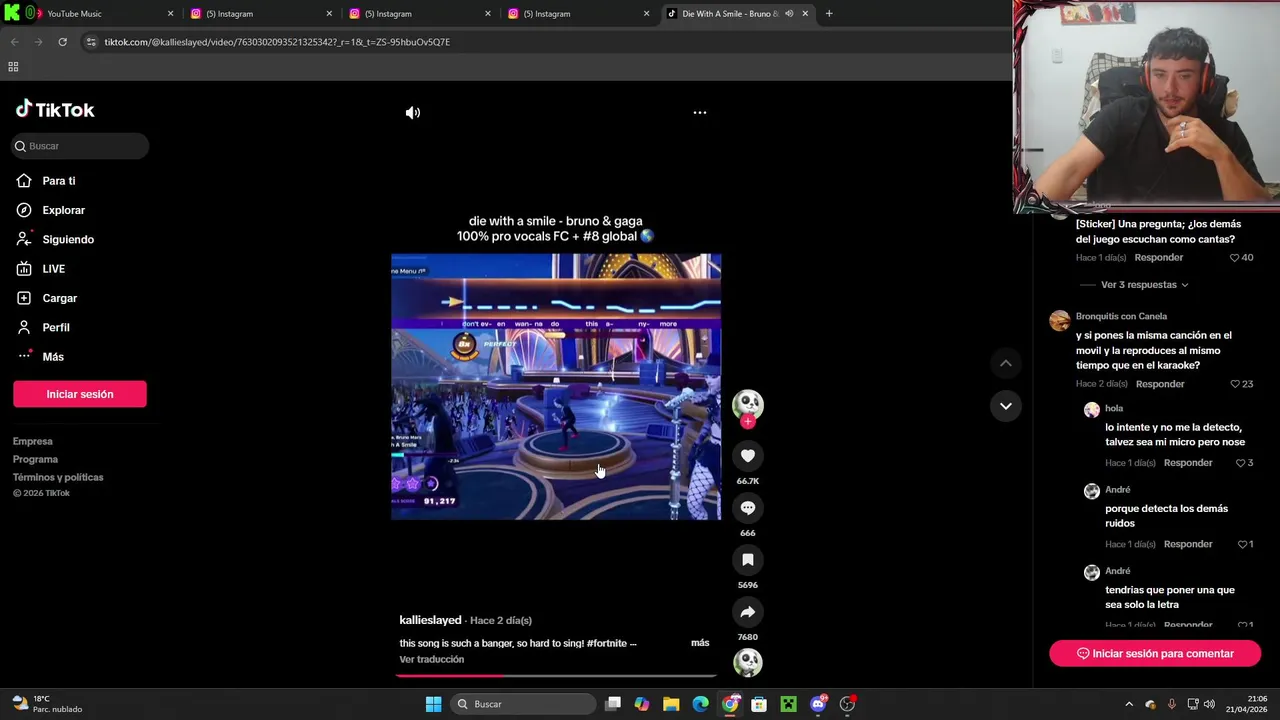Like Bronquitis con Canela's comment
Image resolution: width=1280 pixels, height=720 pixels.
coord(1235,384)
